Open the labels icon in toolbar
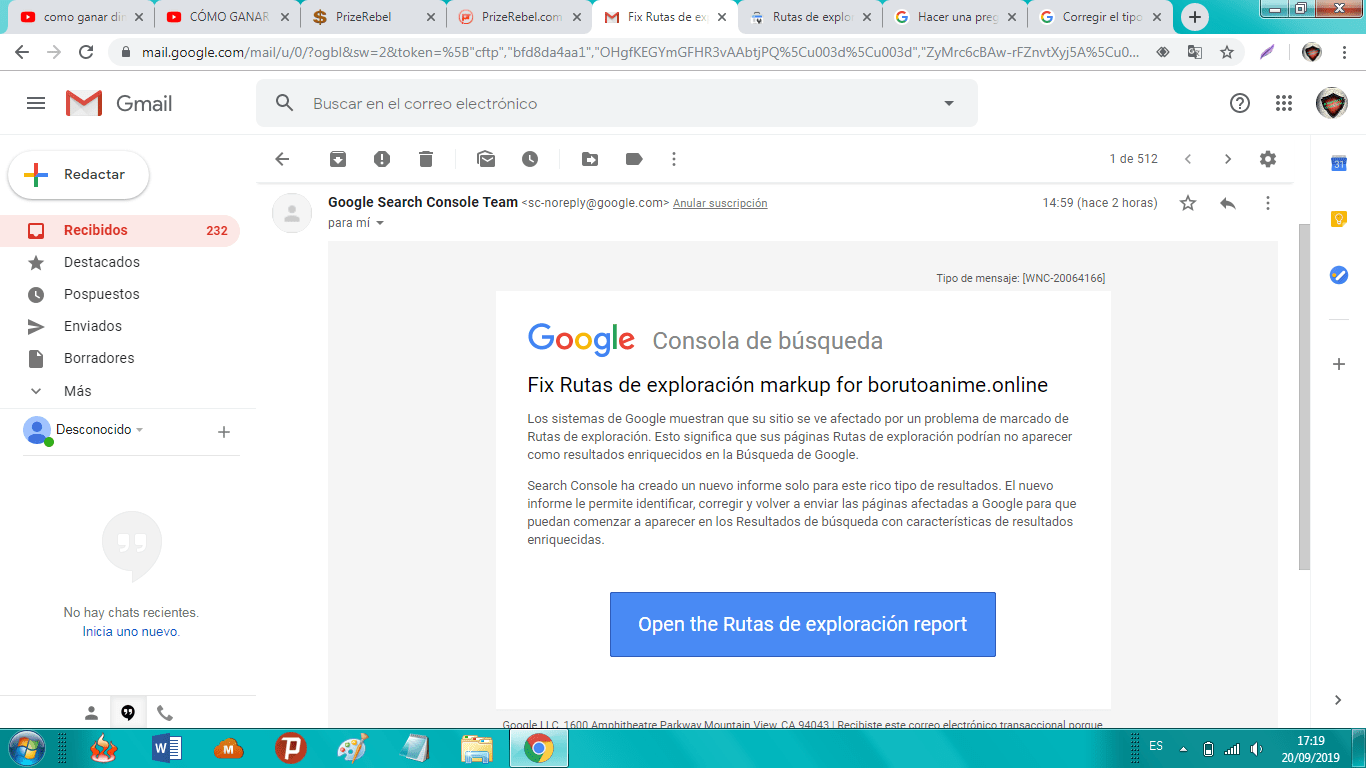This screenshot has height=768, width=1366. click(634, 159)
